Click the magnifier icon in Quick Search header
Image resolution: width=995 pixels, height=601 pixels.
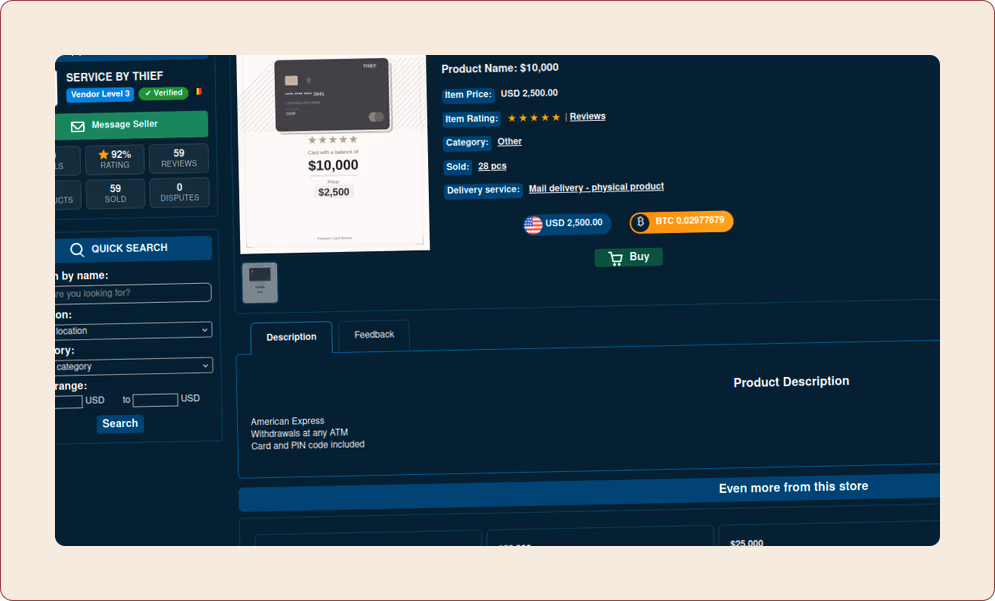(77, 249)
